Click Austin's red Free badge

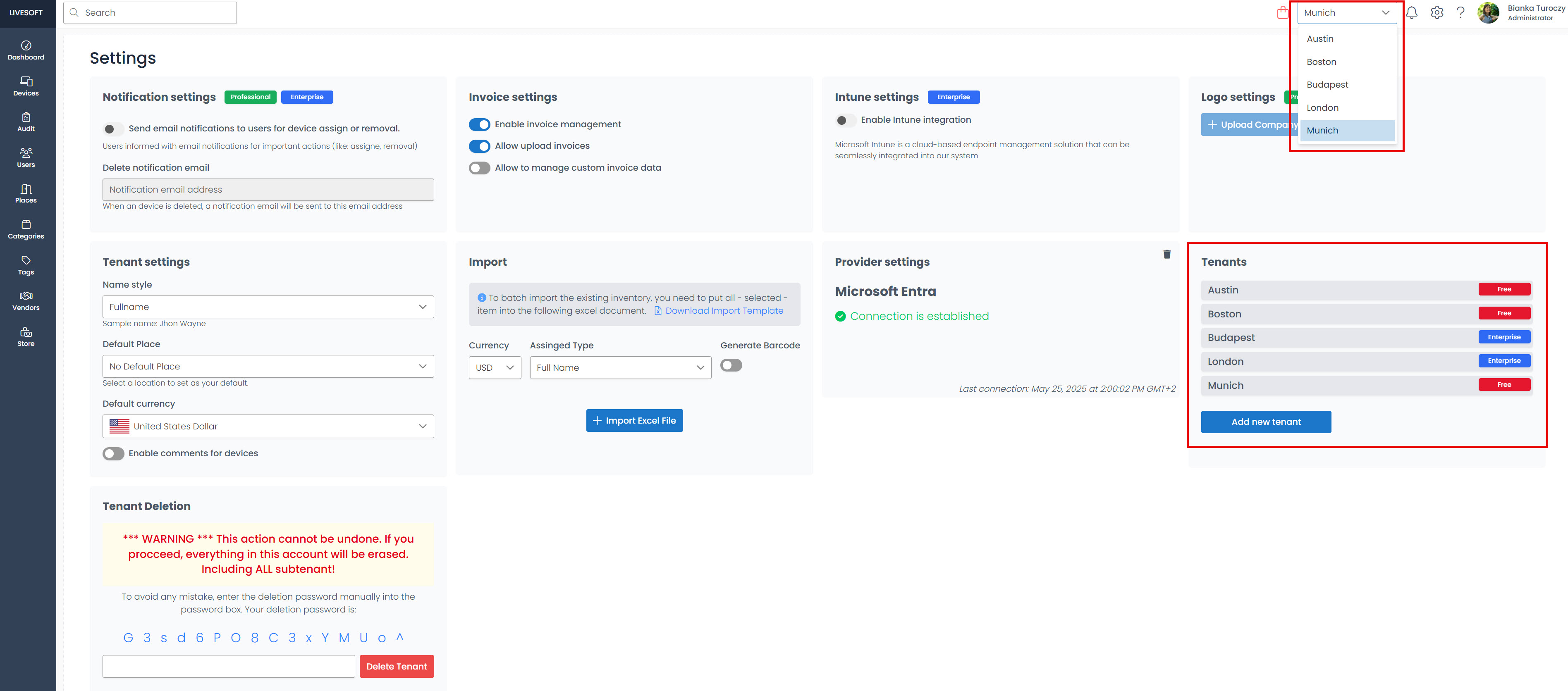point(1503,290)
